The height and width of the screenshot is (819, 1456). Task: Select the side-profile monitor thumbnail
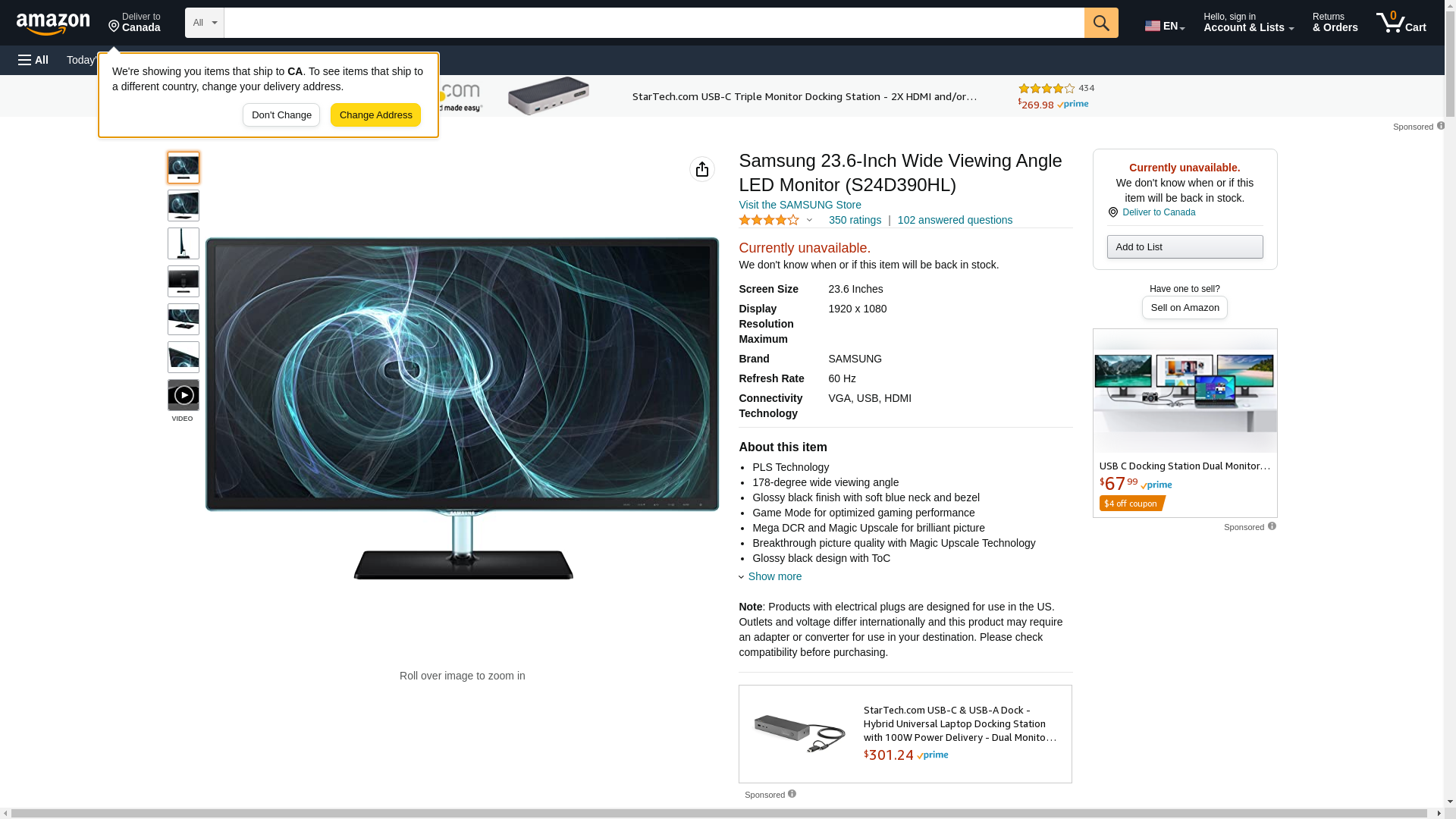[184, 243]
